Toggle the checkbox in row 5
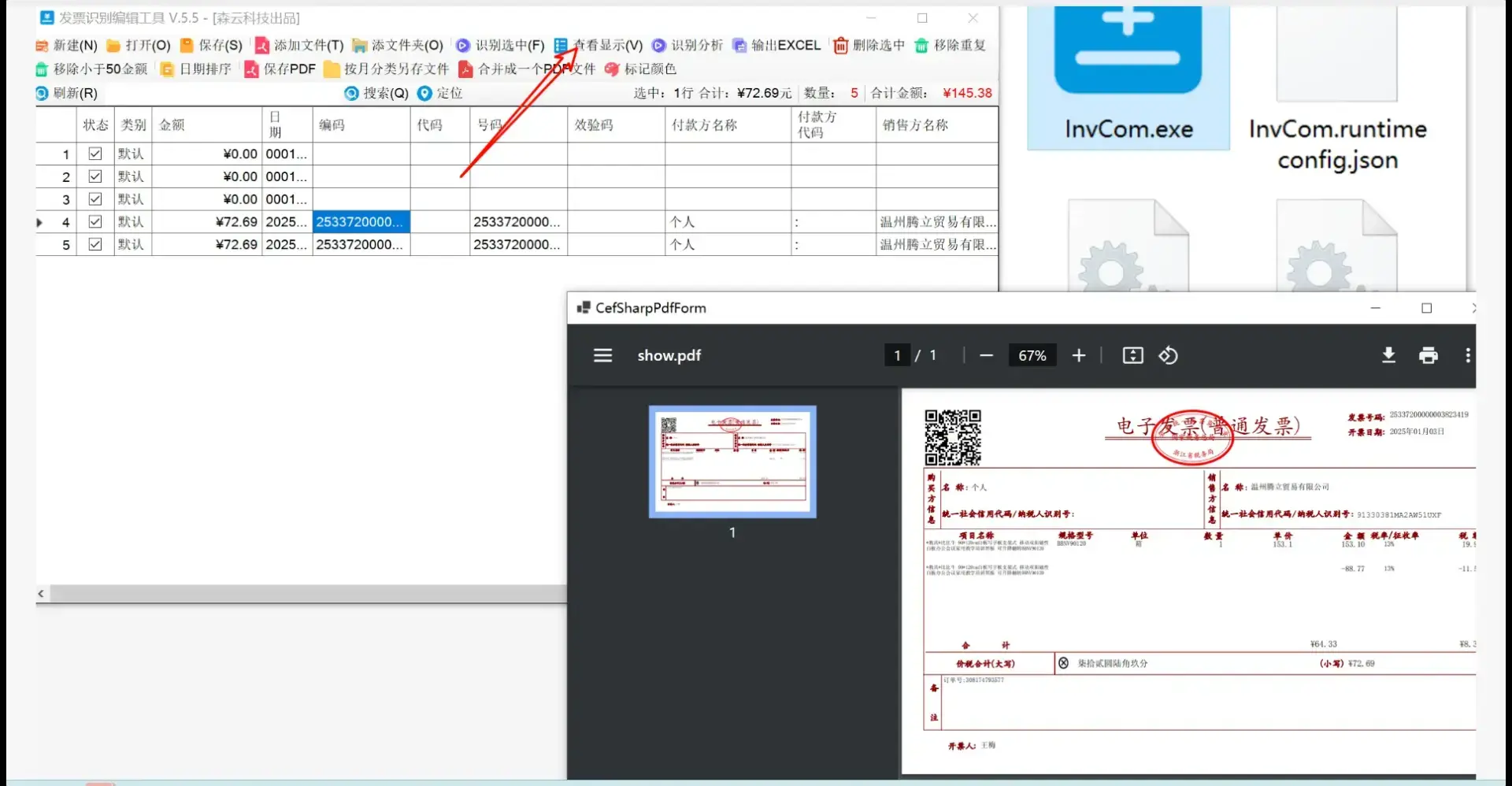The image size is (1512, 786). pyautogui.click(x=95, y=245)
